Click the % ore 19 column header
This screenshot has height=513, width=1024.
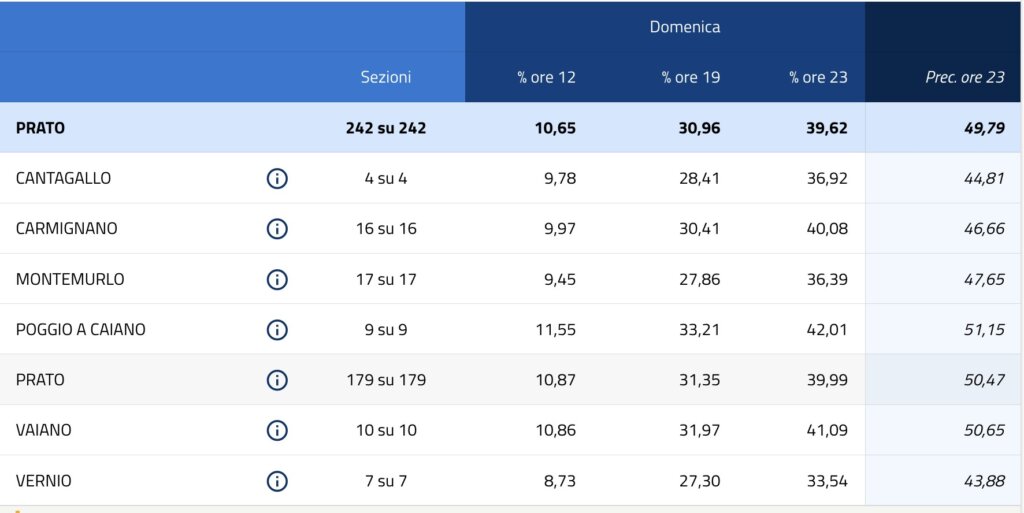pos(690,77)
